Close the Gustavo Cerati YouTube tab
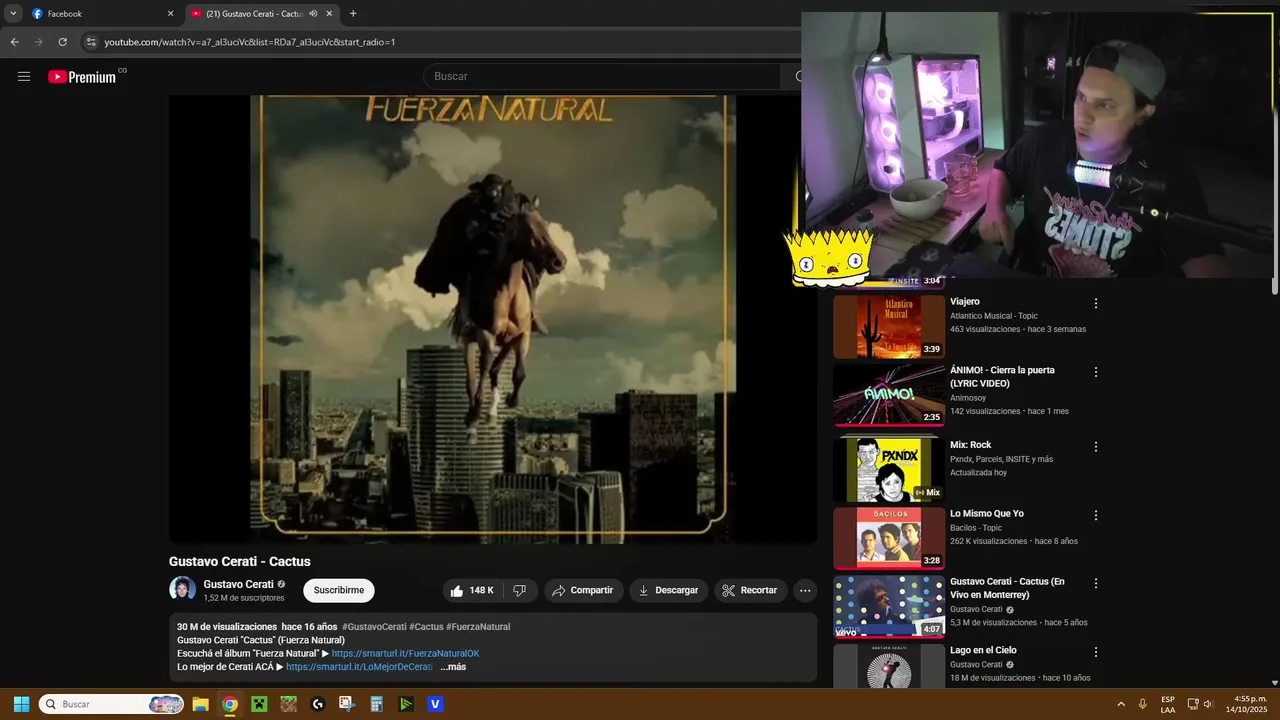Viewport: 1280px width, 720px height. (x=330, y=14)
